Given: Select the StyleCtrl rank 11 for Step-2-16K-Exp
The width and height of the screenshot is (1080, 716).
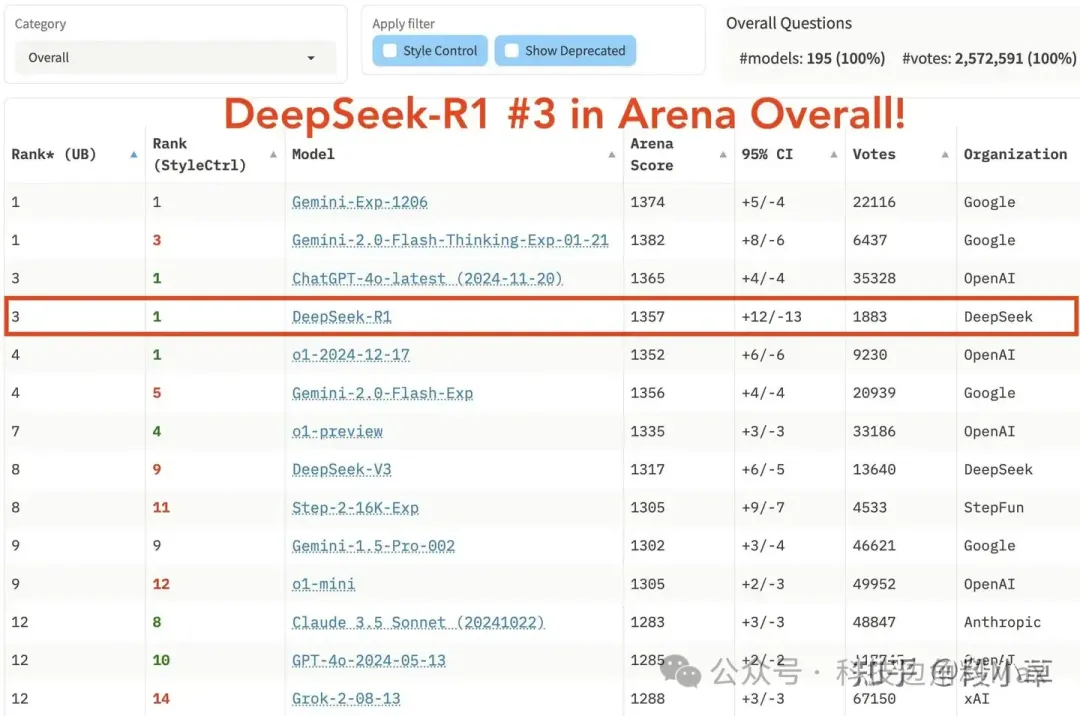Looking at the screenshot, I should (x=161, y=508).
